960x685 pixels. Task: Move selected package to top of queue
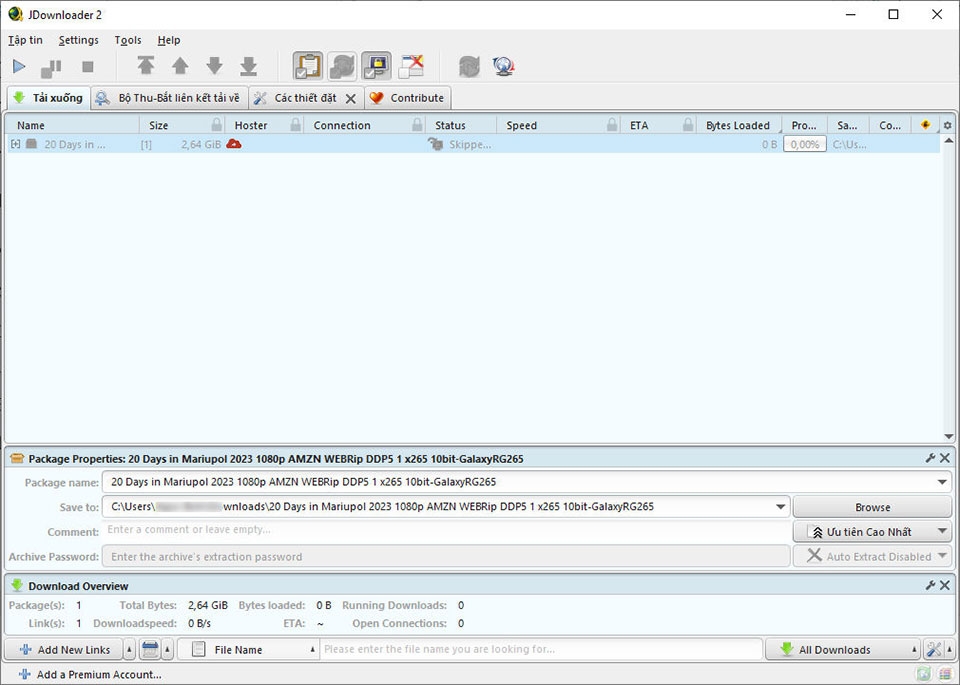(146, 66)
